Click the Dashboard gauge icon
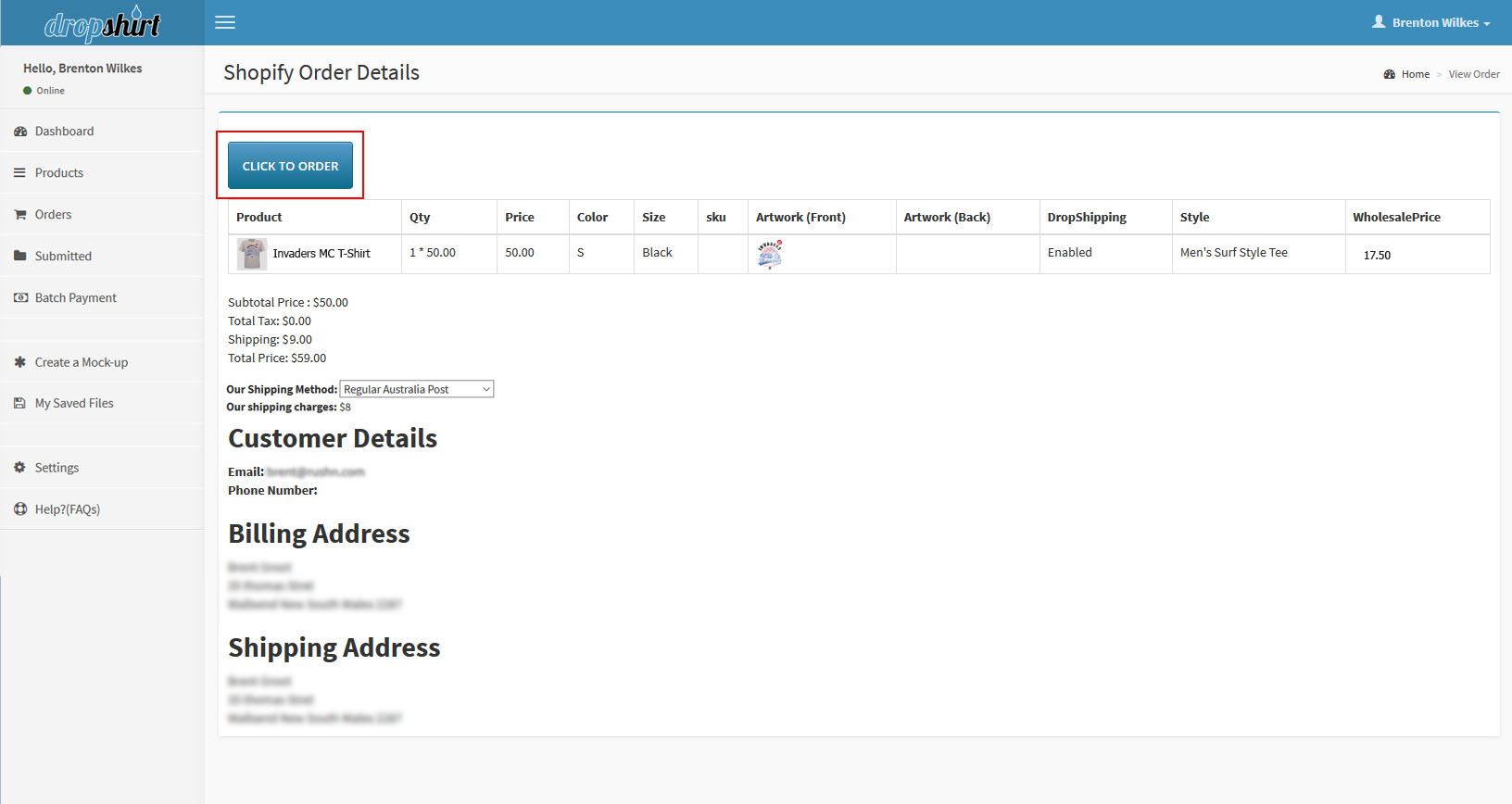Screen dimensions: 1512x804 tap(20, 132)
